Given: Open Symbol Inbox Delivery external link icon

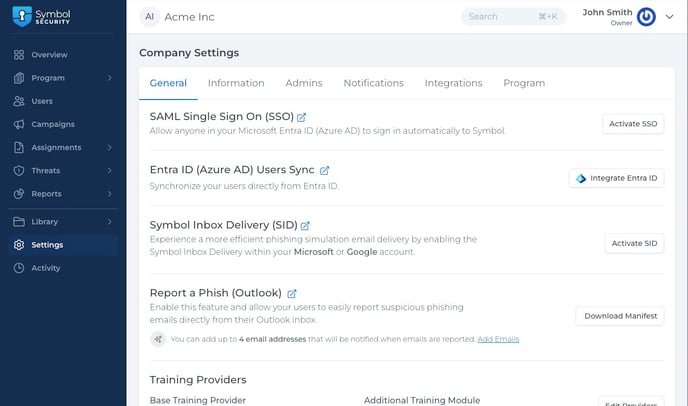Looking at the screenshot, I should click(305, 226).
